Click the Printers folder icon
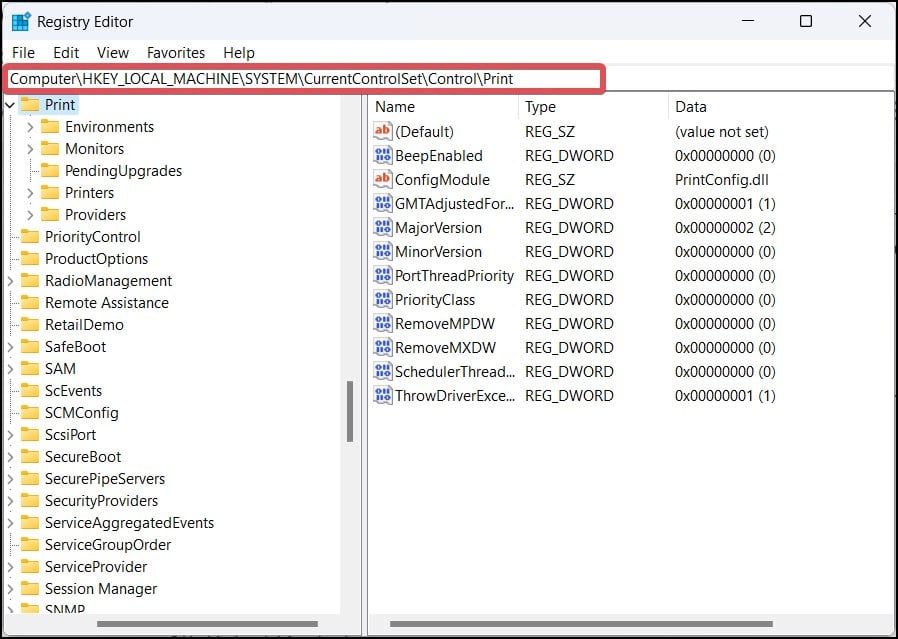Viewport: 898px width, 639px height. pyautogui.click(x=50, y=192)
